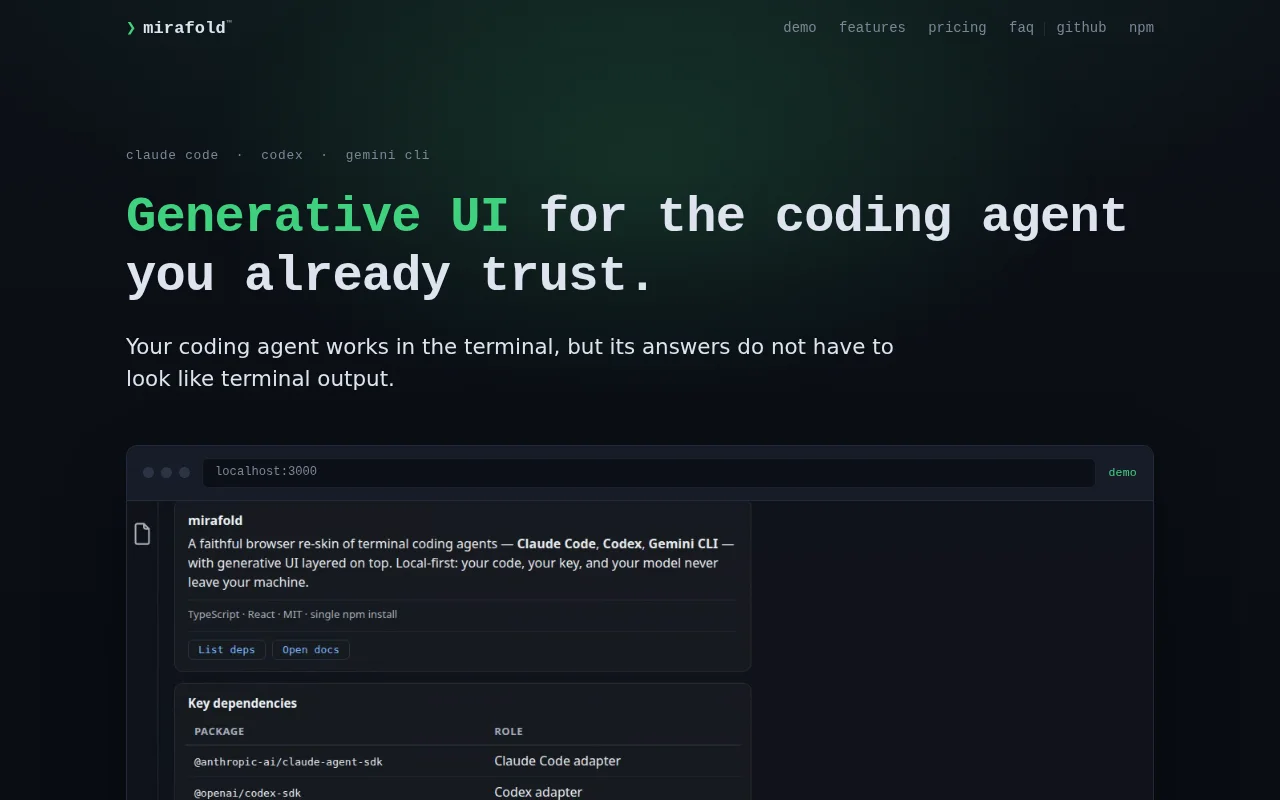Click the green demo label in browser mockup
Screen dimensions: 1280x800
pyautogui.click(x=1122, y=473)
